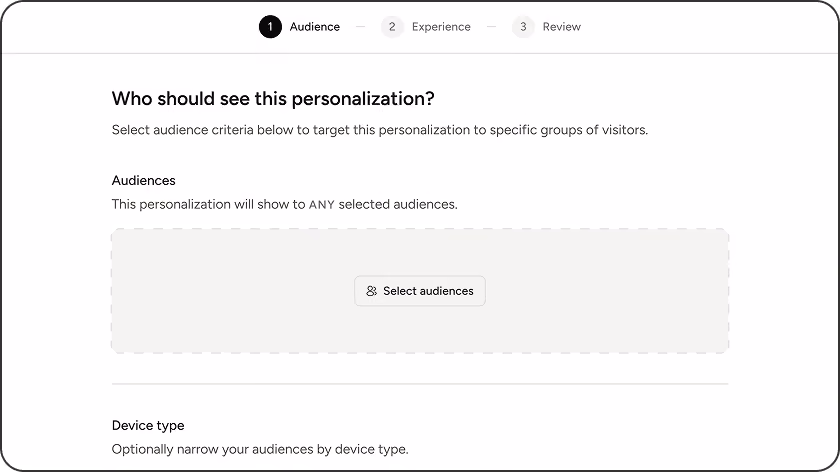This screenshot has height=472, width=840.
Task: Select the Device type section heading
Action: 148,425
